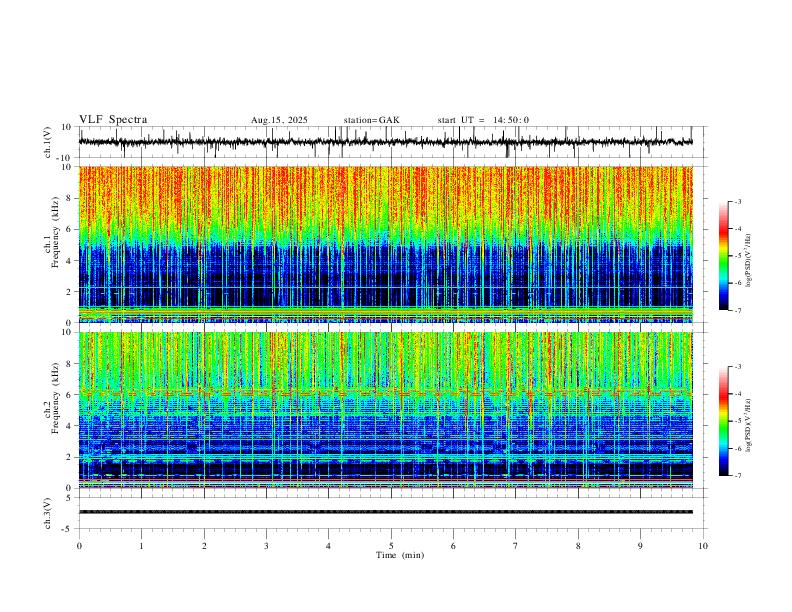Screen dimensions: 792x612
Task: Click the ch.2 spectrogram plot
Action: [385, 410]
